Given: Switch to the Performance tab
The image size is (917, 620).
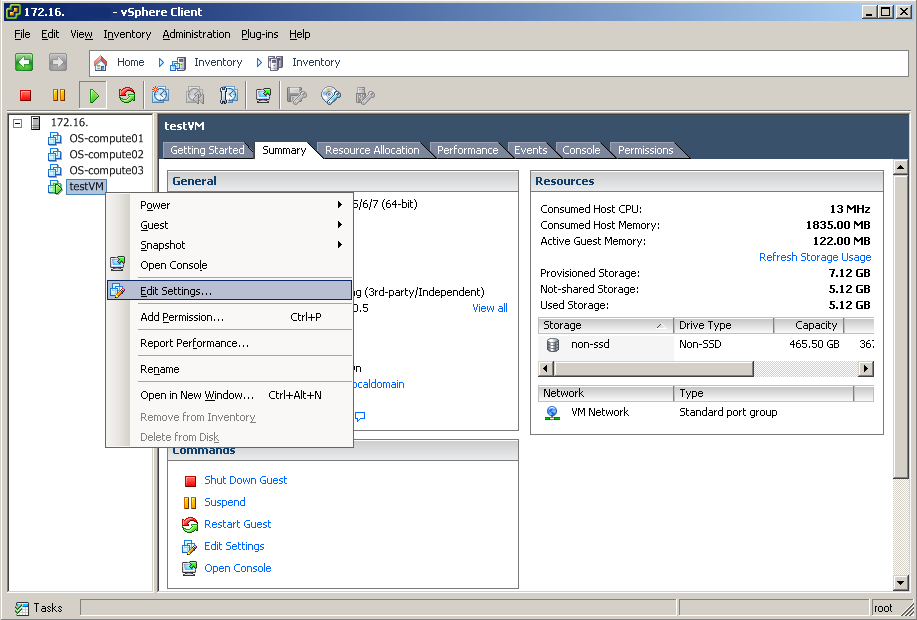Looking at the screenshot, I should tap(467, 150).
